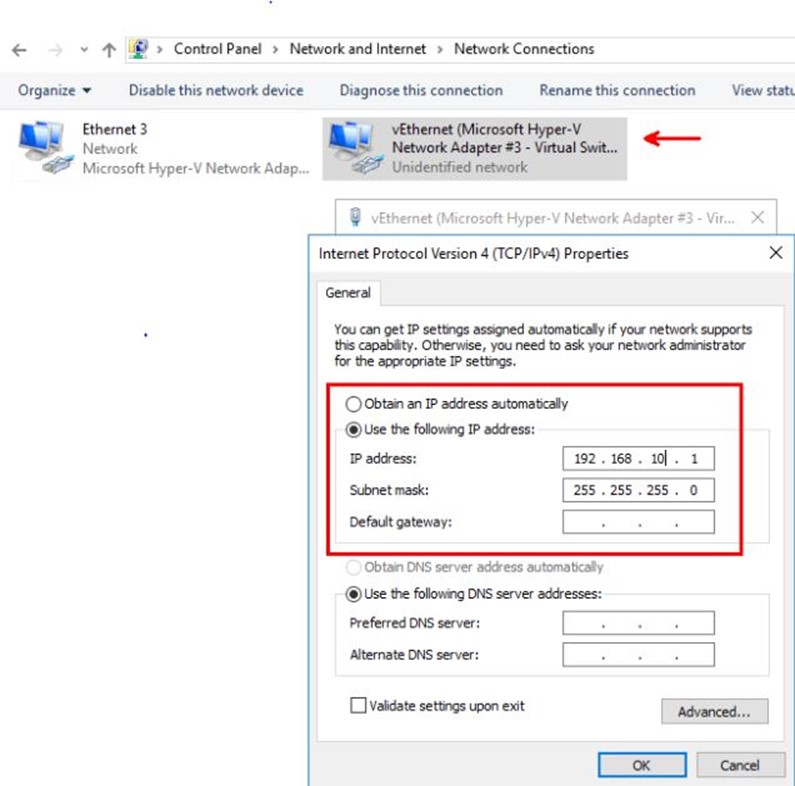Select Obtain an IP address automatically
Viewport: 795px width, 786px height.
tap(353, 404)
